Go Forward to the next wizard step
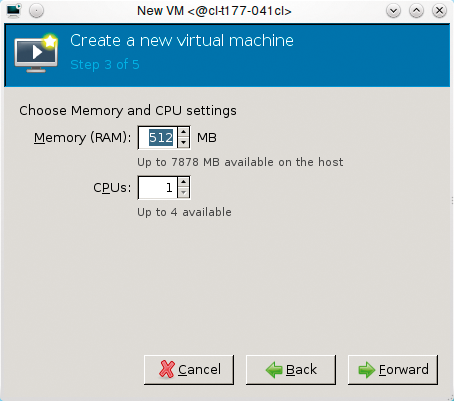The height and width of the screenshot is (401, 454). point(393,370)
